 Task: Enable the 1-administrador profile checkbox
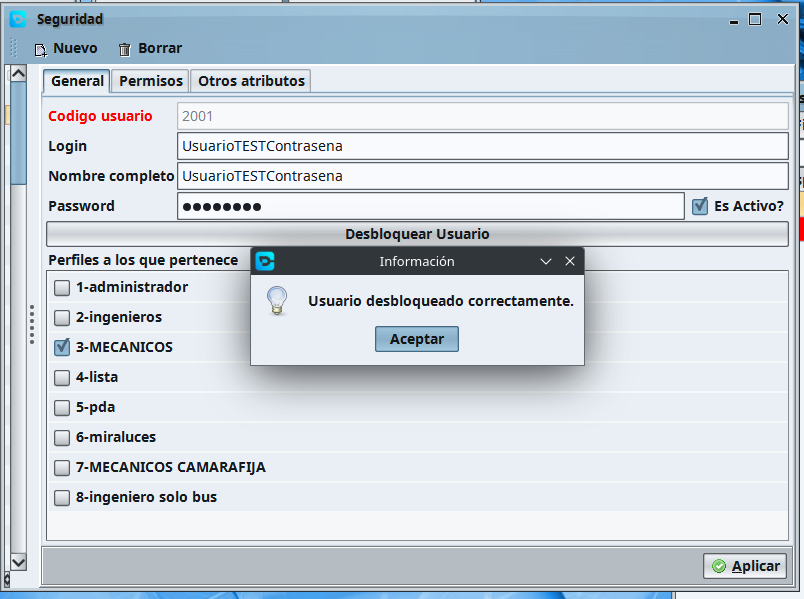pyautogui.click(x=62, y=288)
